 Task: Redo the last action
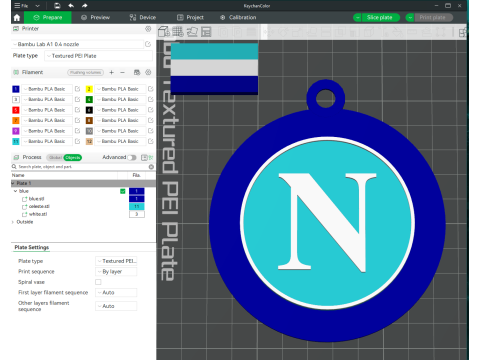coord(84,6)
